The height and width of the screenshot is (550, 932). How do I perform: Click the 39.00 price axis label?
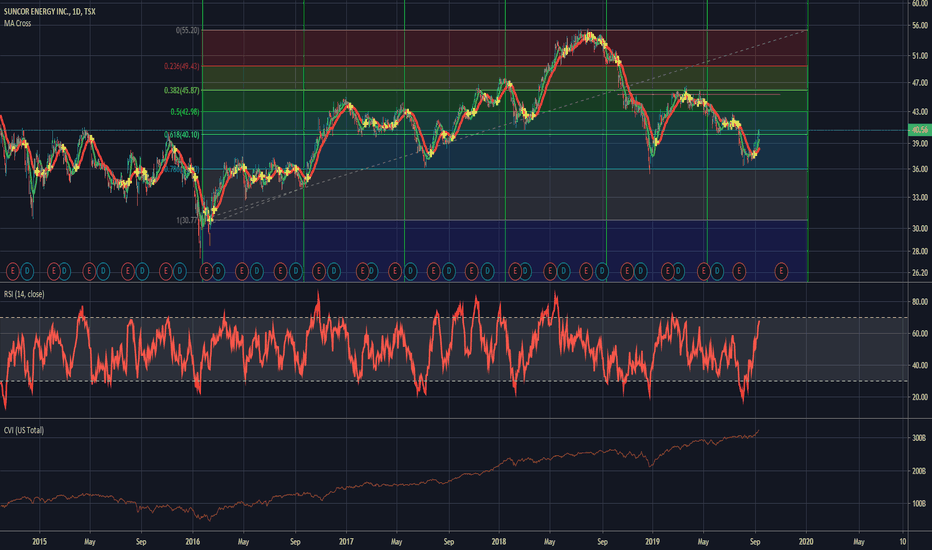(920, 143)
